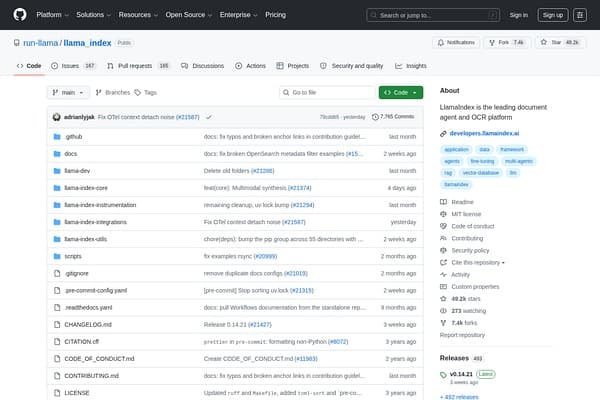Open the Insights tab

(411, 66)
